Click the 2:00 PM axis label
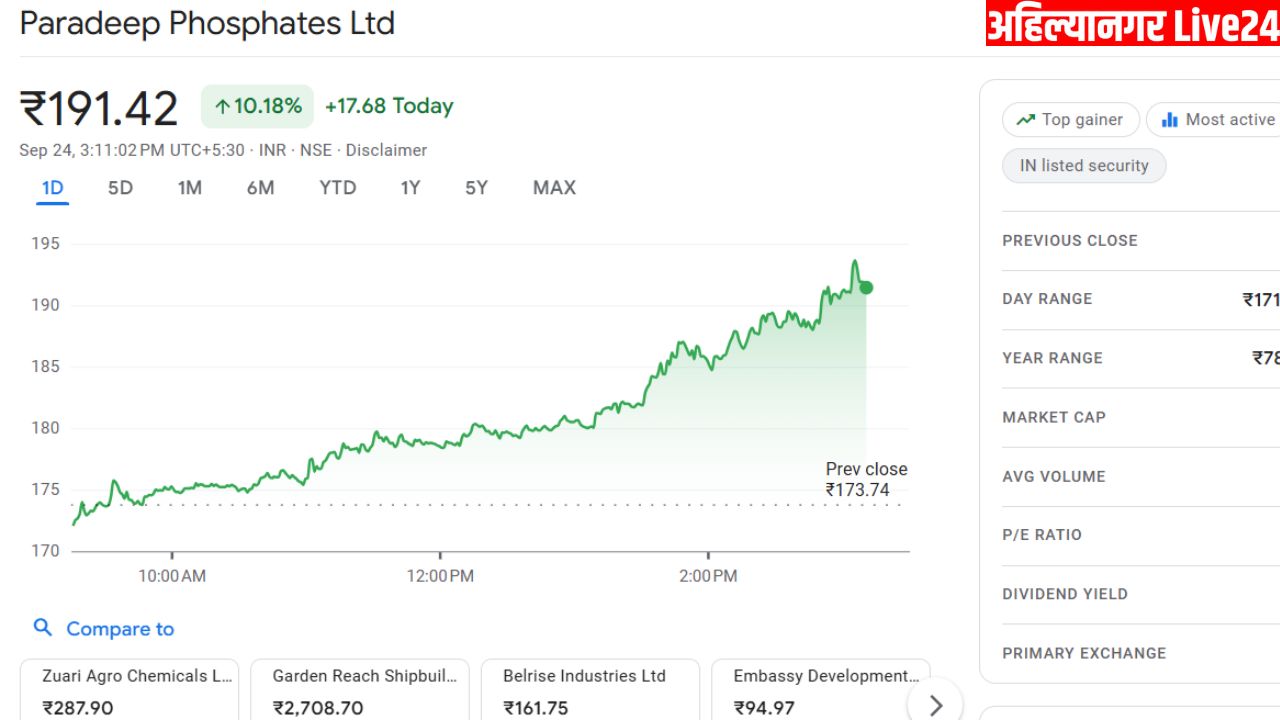 [x=708, y=576]
